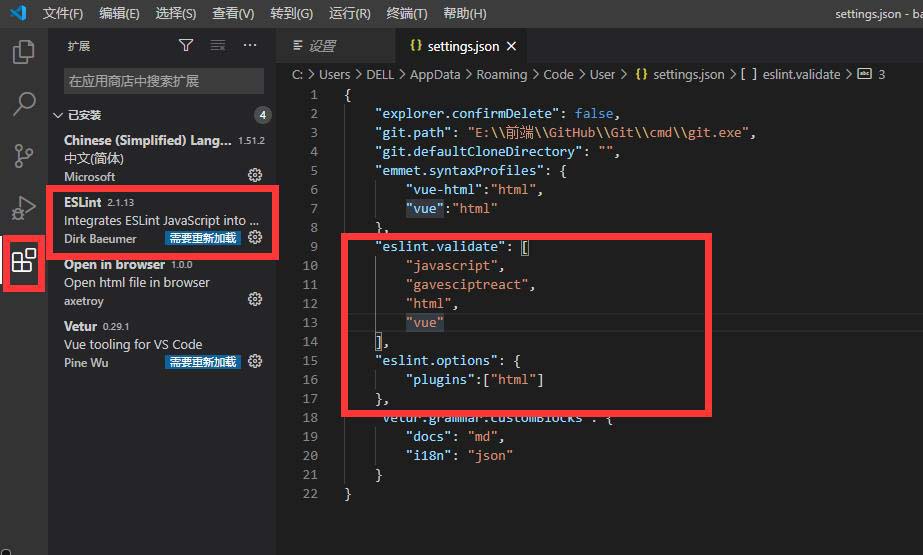The width and height of the screenshot is (923, 555).
Task: Click "git.path" key in editor
Action: click(413, 132)
